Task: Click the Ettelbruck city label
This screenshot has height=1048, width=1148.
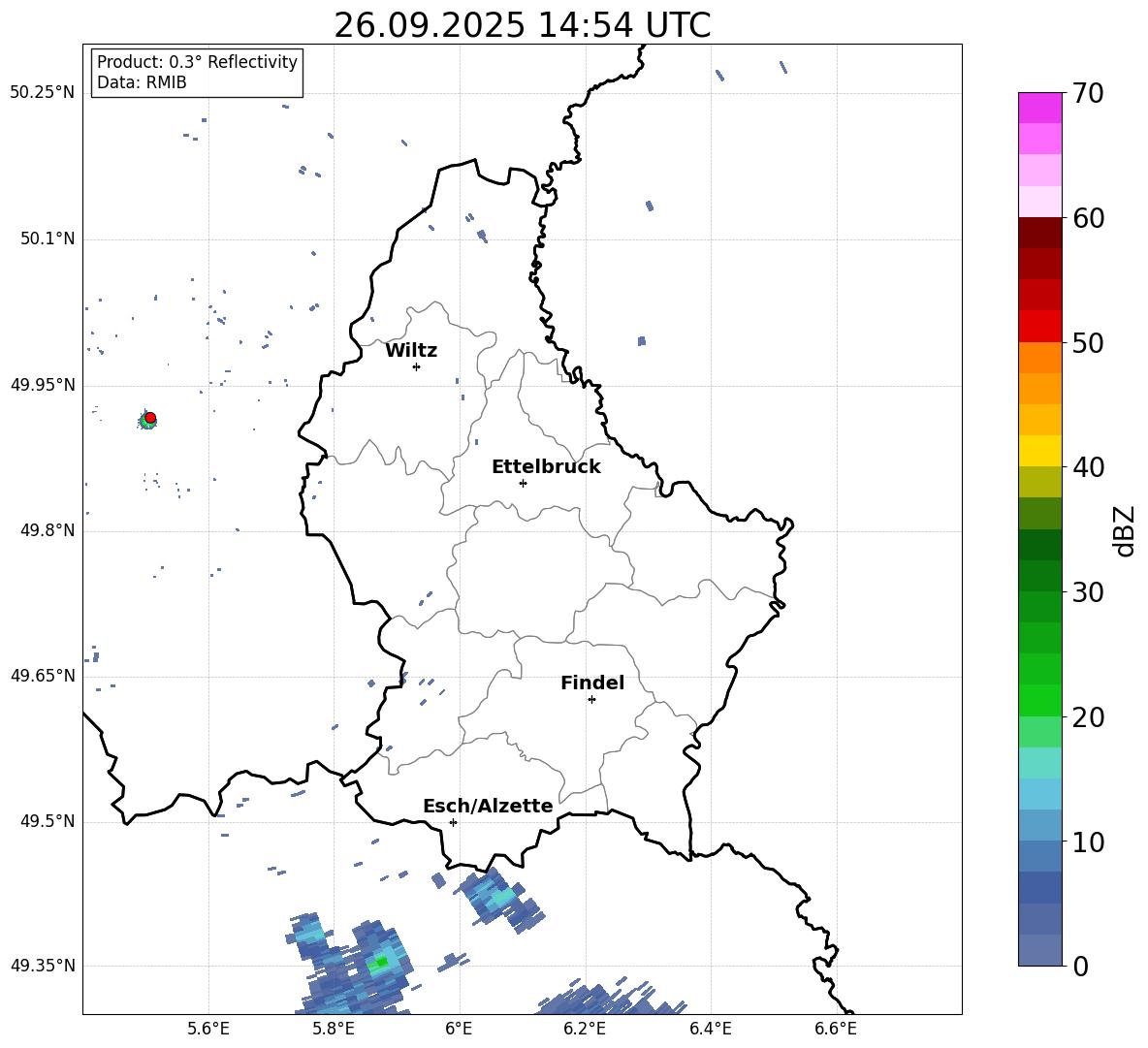Action: (x=546, y=466)
